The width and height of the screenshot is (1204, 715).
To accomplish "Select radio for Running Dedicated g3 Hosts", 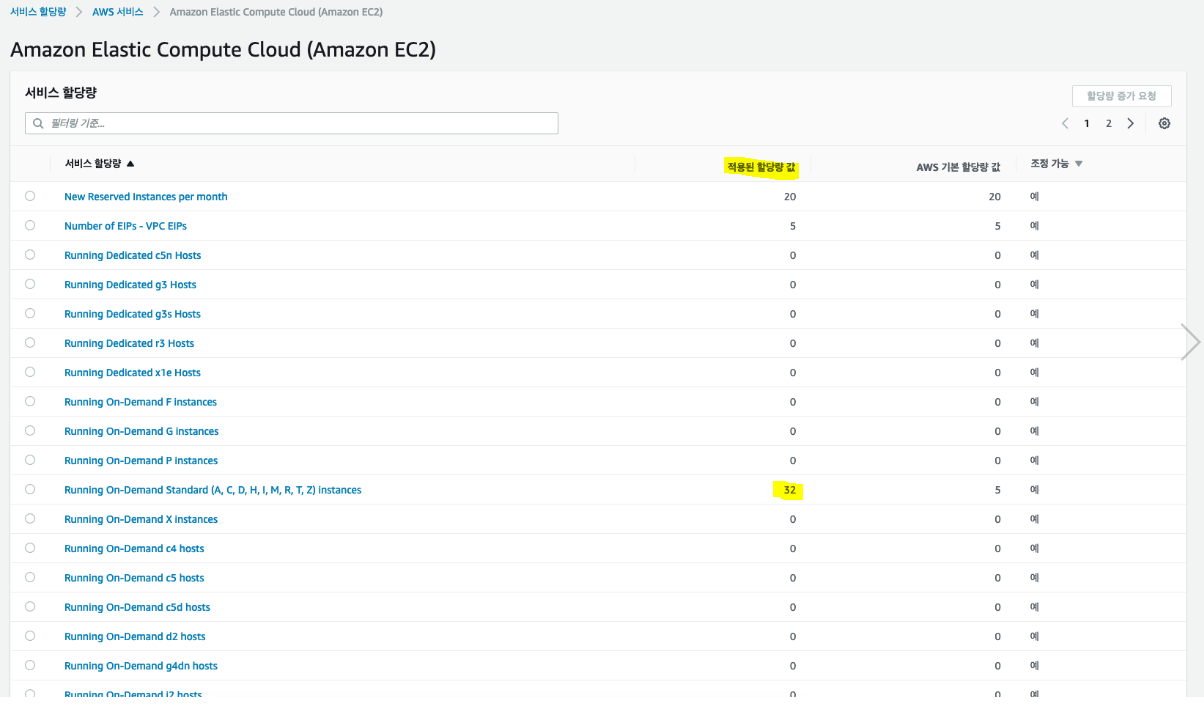I will pos(30,284).
